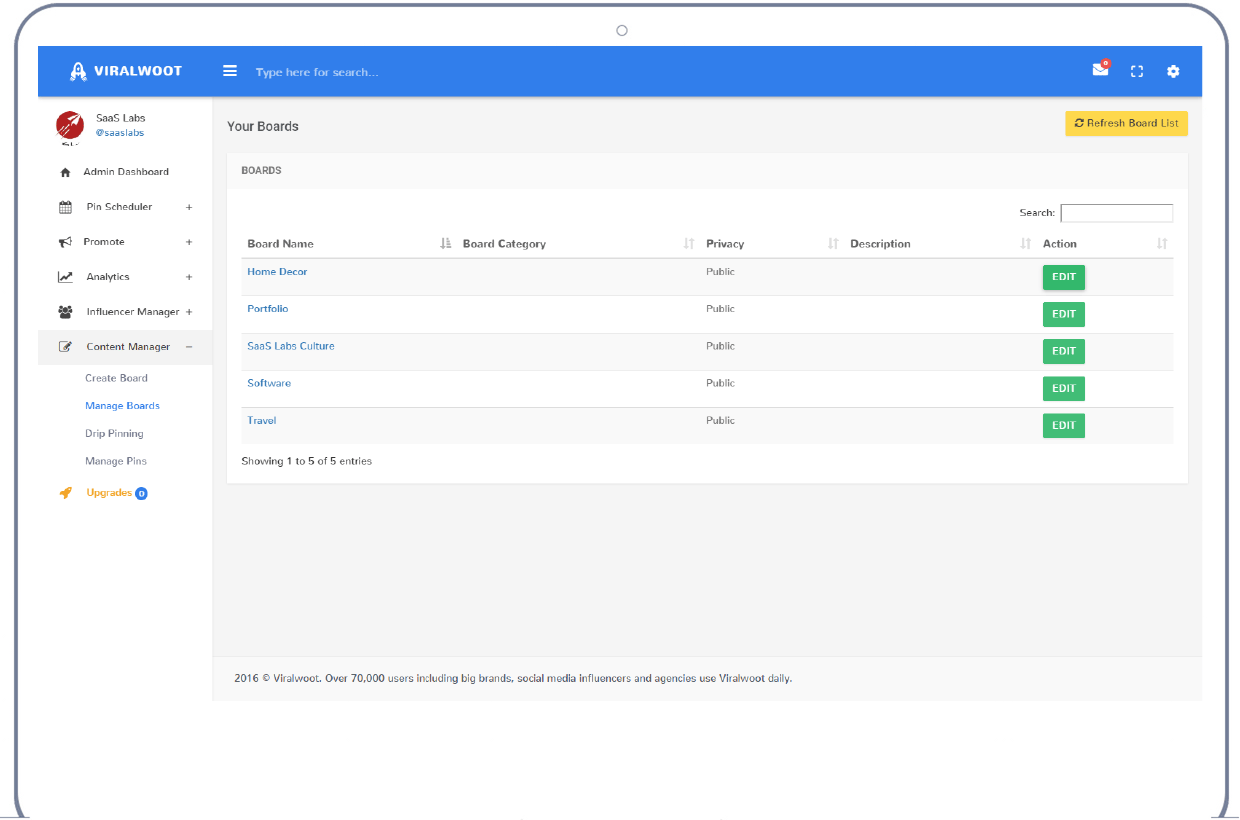
Task: Click Public privacy in Travel row
Action: [720, 420]
